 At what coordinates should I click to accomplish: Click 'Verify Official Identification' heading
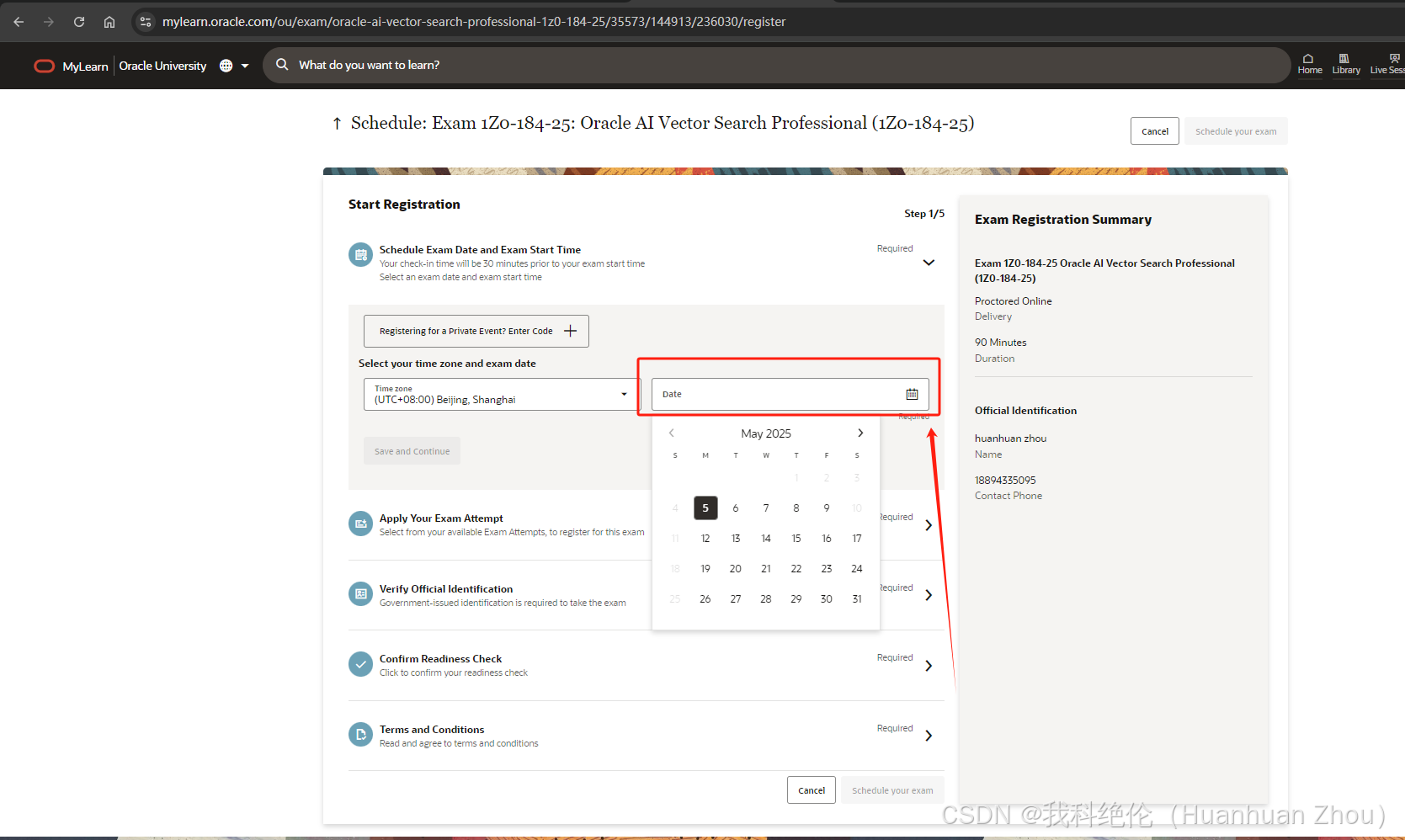[446, 589]
